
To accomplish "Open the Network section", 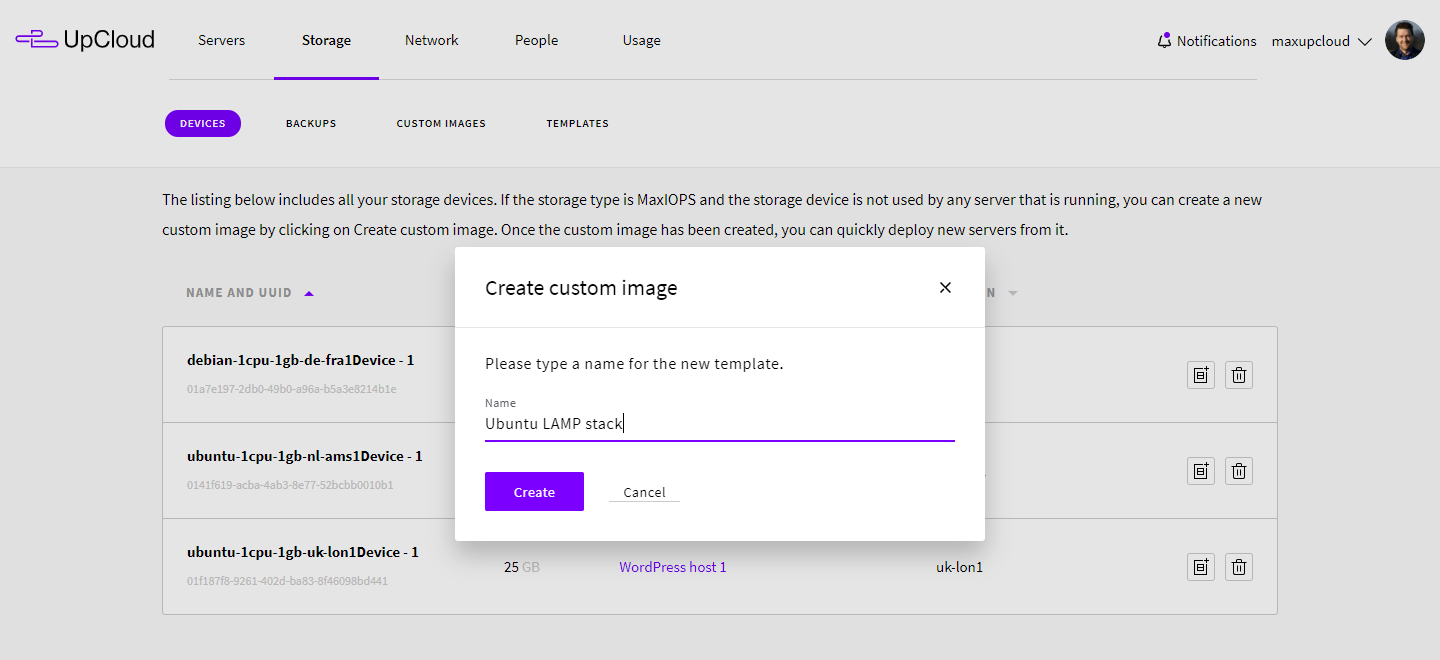I will (x=431, y=40).
